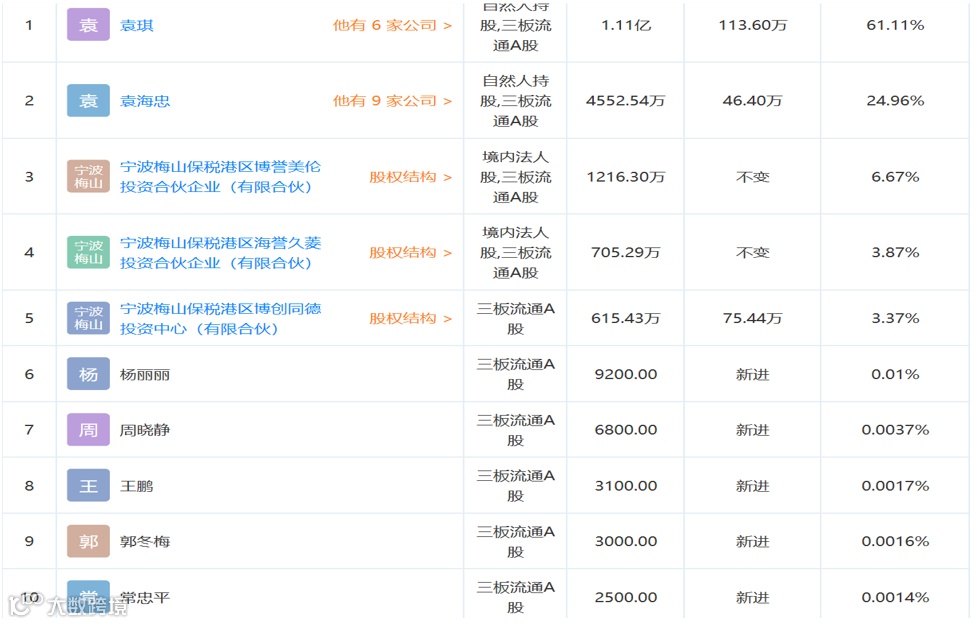Image resolution: width=974 pixels, height=624 pixels.
Task: Click the 0.0017% ownership percentage
Action: click(x=895, y=486)
